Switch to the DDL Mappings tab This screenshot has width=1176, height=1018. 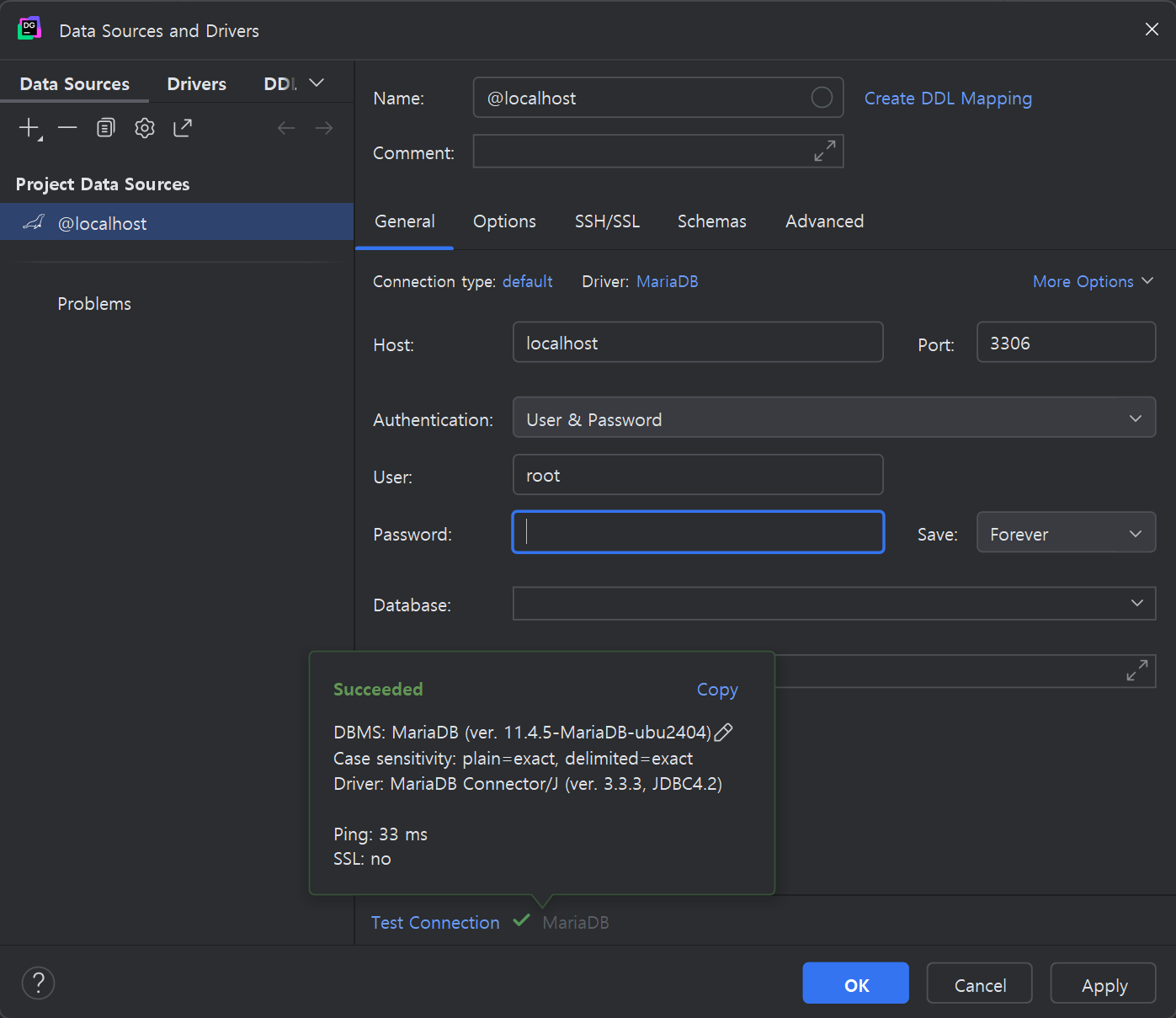(280, 84)
